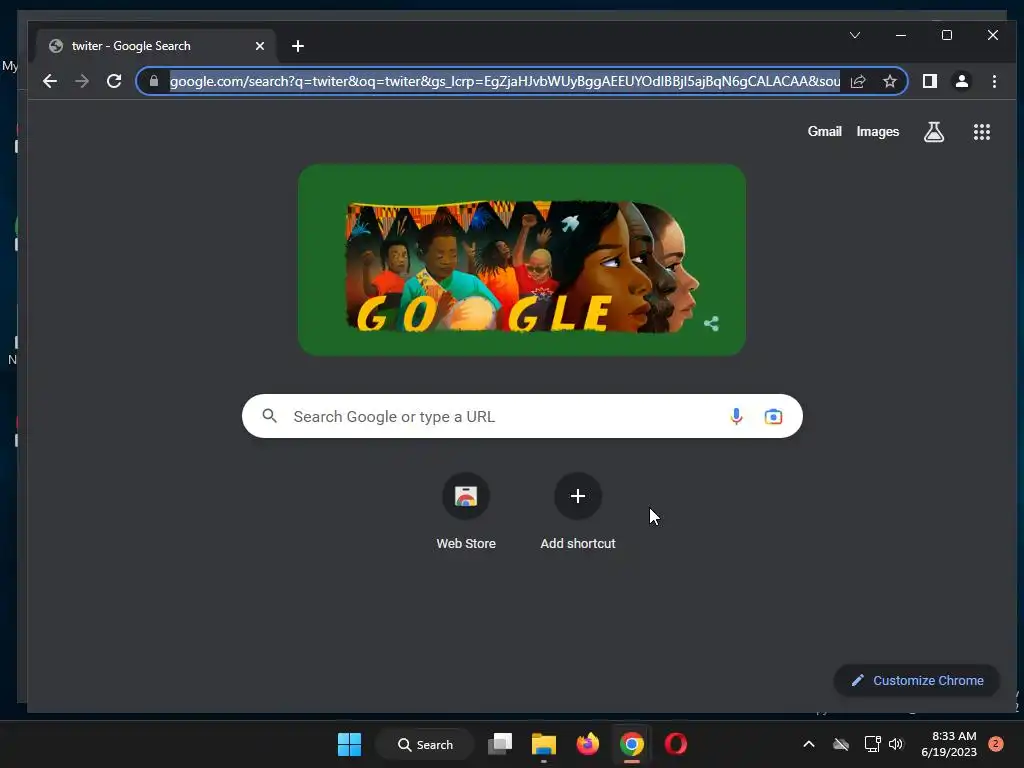Share this page icon in address bar
This screenshot has width=1024, height=768.
point(858,81)
